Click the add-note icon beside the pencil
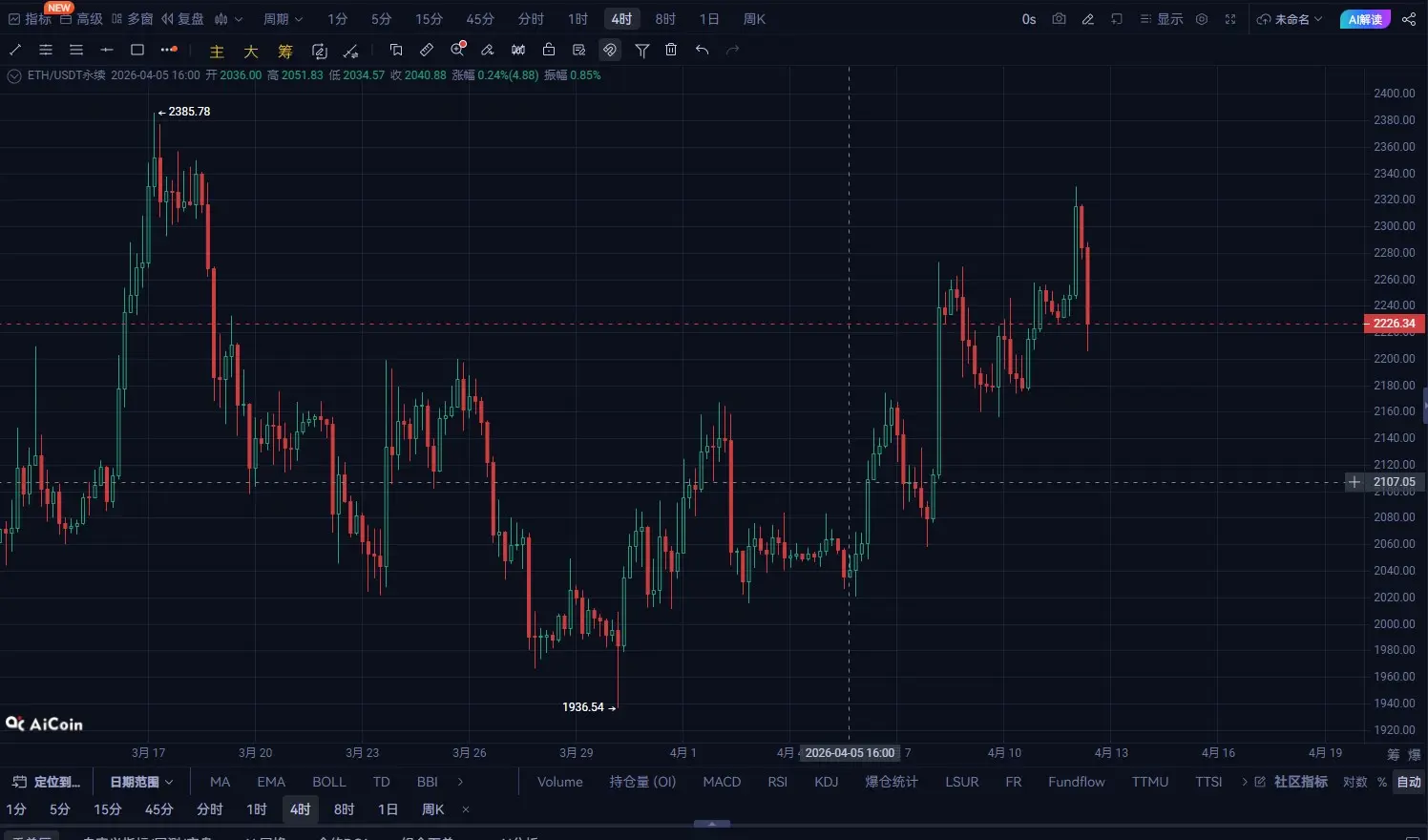The image size is (1428, 840). click(x=1117, y=19)
